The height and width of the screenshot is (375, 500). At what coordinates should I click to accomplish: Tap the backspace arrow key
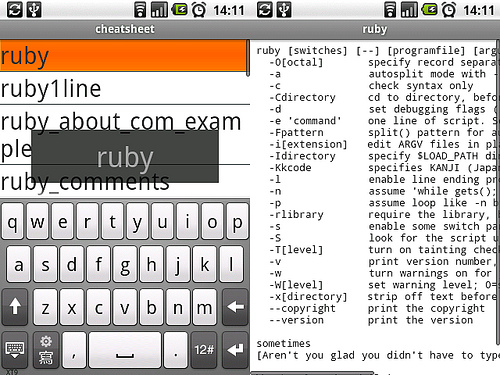(235, 307)
